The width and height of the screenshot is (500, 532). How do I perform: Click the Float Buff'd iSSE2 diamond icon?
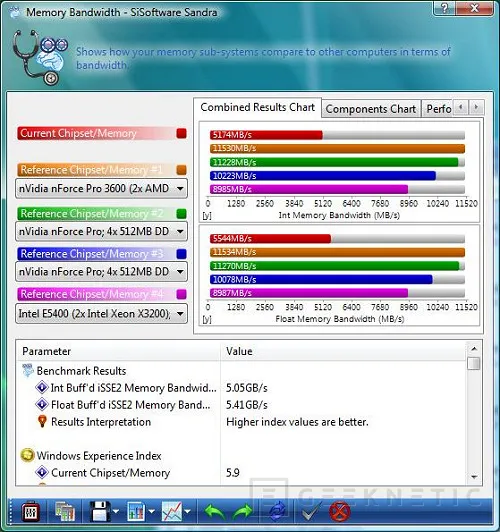coord(42,404)
